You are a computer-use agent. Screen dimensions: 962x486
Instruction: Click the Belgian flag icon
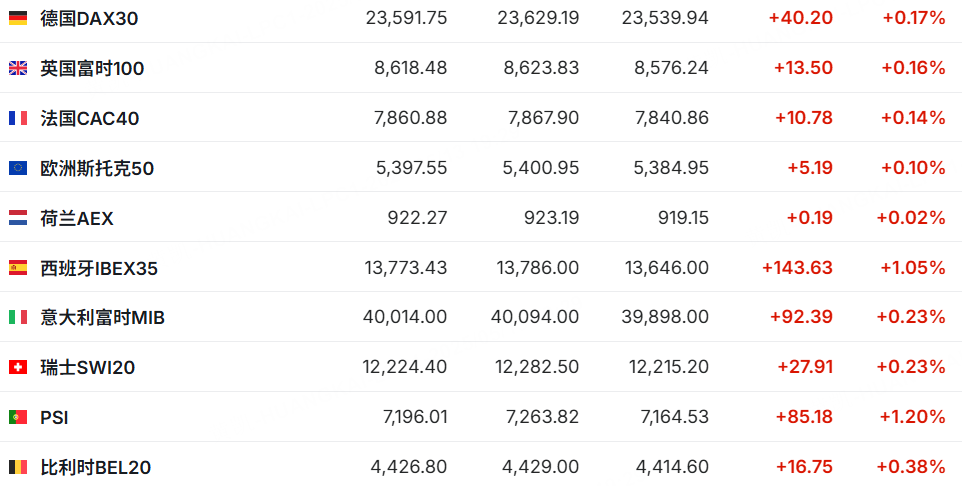(18, 468)
